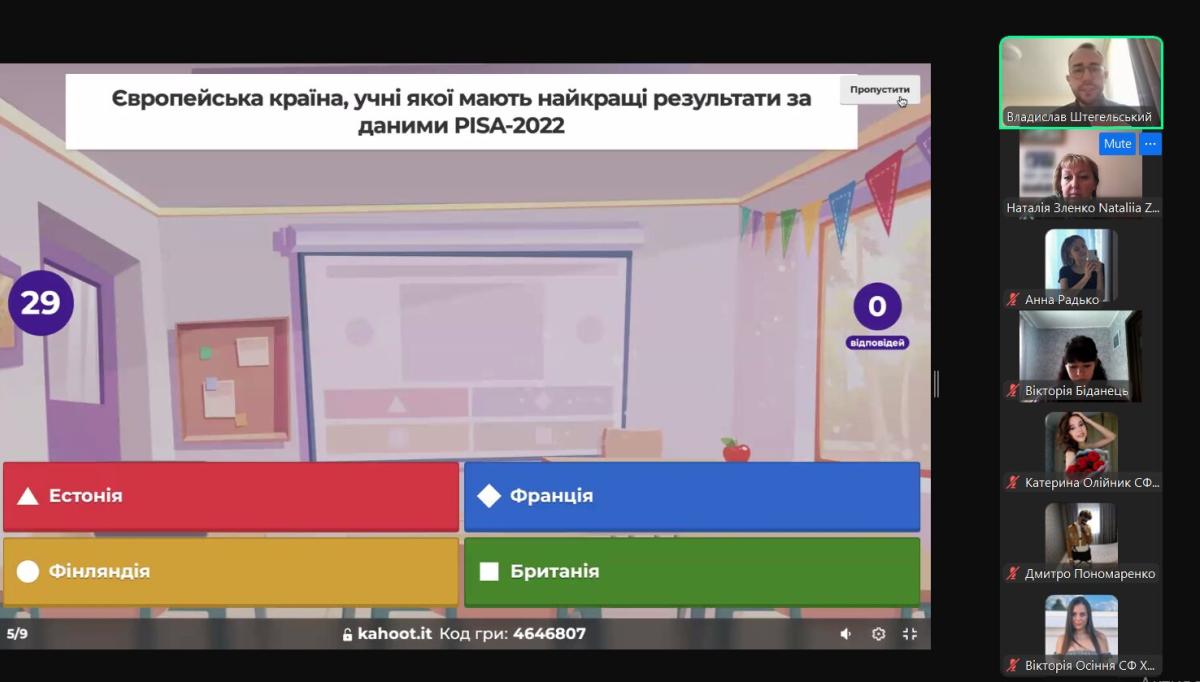Open the three-dots menu on Наталія Зленко

click(1151, 144)
